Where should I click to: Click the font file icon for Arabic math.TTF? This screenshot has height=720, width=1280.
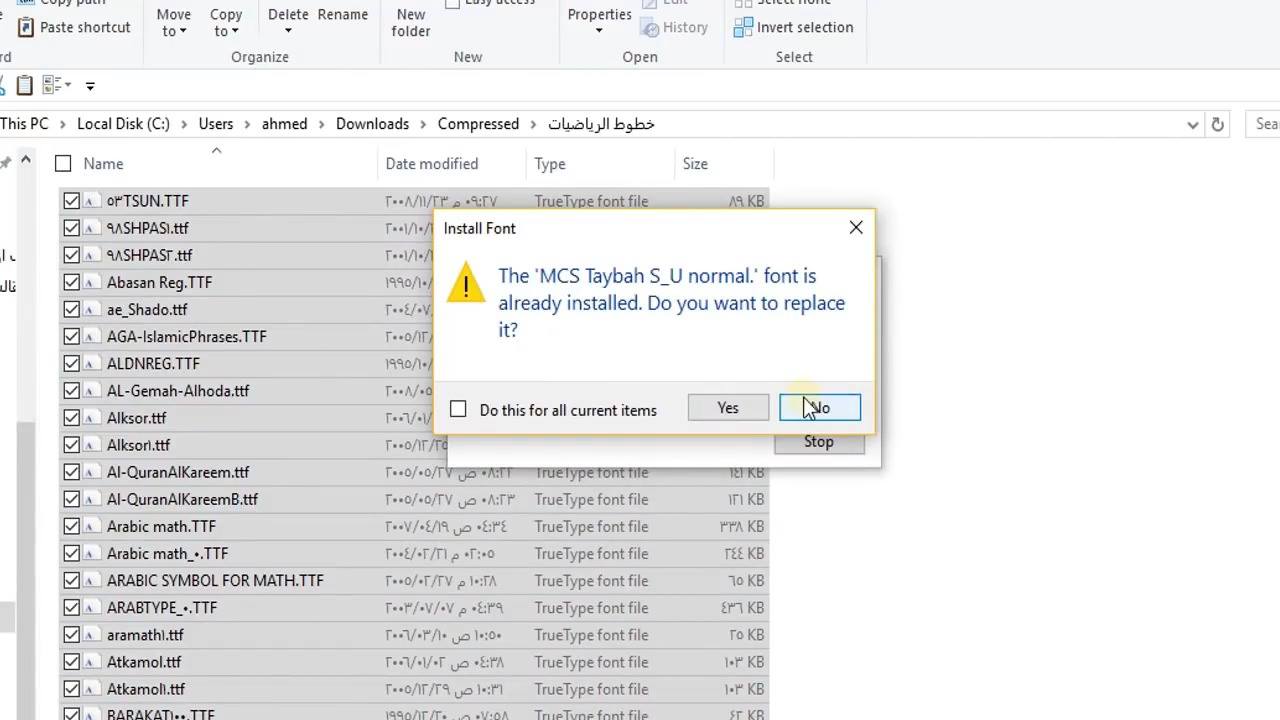click(x=90, y=527)
